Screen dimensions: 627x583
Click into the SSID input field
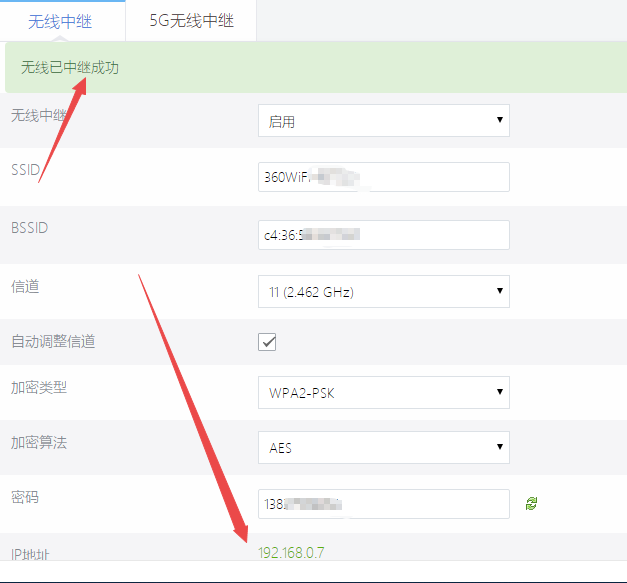coord(384,177)
